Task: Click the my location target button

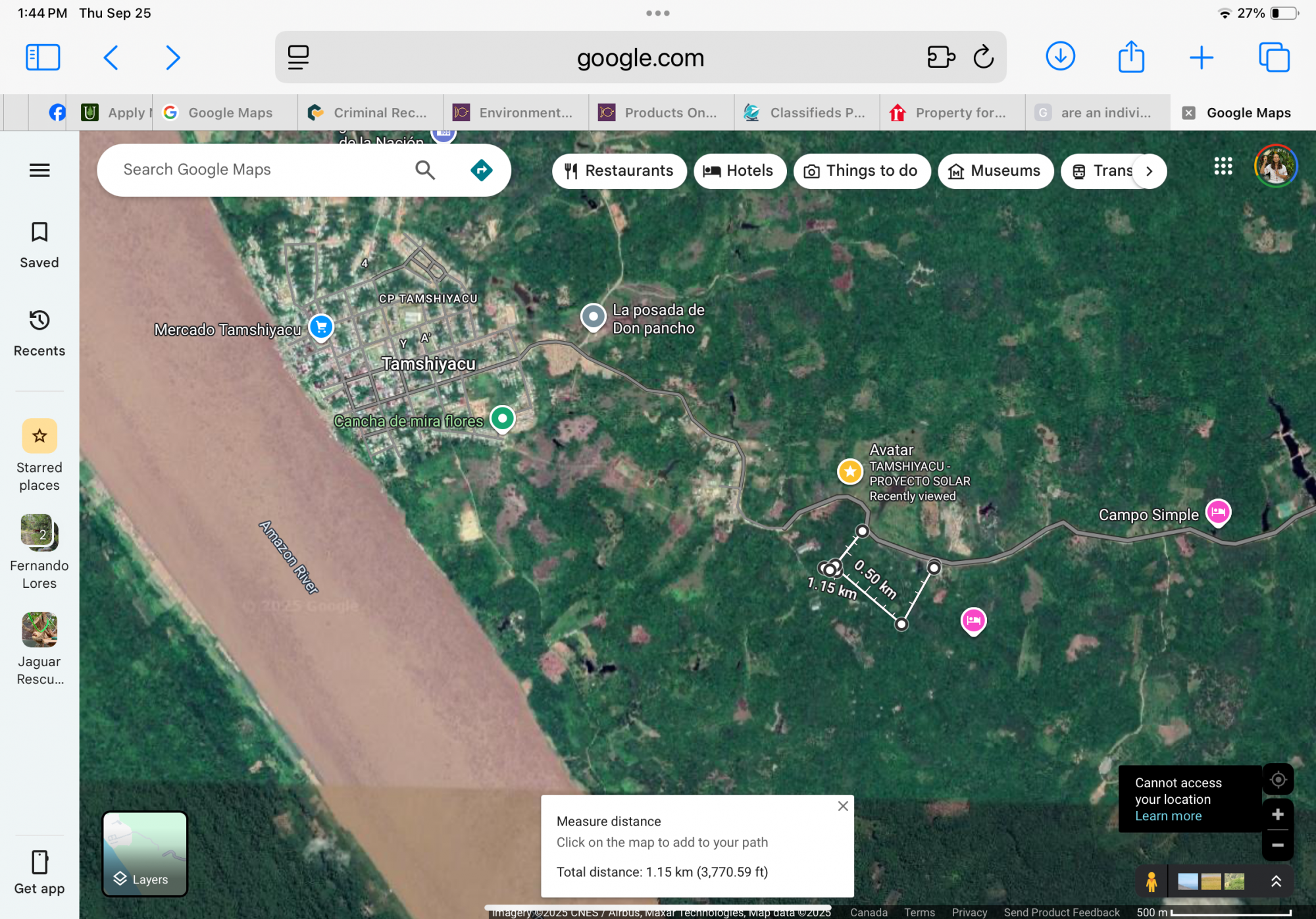Action: click(x=1278, y=780)
